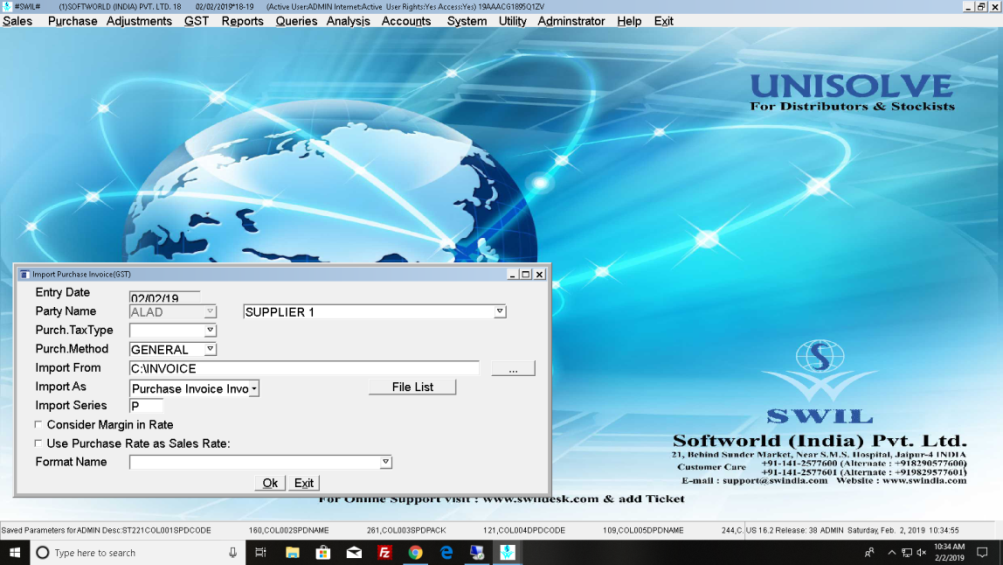Viewport: 1003px width, 565px height.
Task: Maximize the Import Purchase Invoice dialog
Action: click(x=526, y=275)
